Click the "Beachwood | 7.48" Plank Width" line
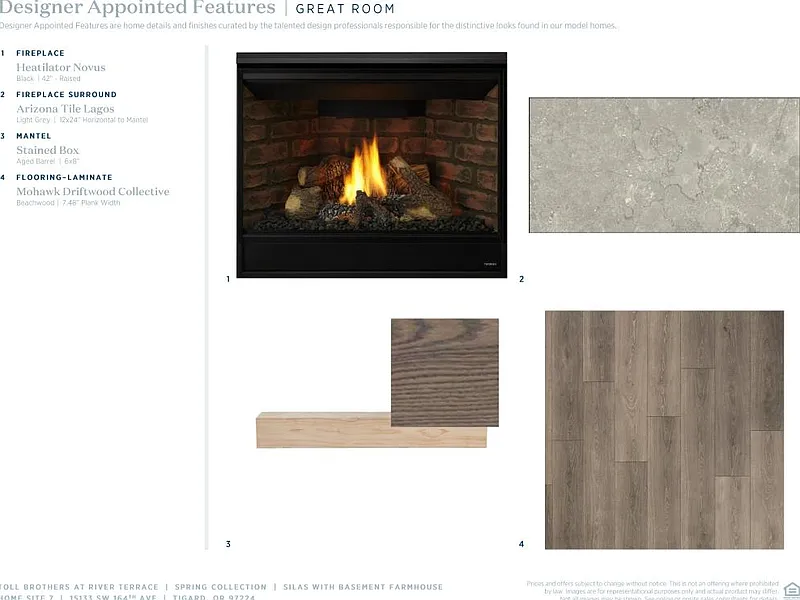Viewport: 800px width, 600px height. 68,203
